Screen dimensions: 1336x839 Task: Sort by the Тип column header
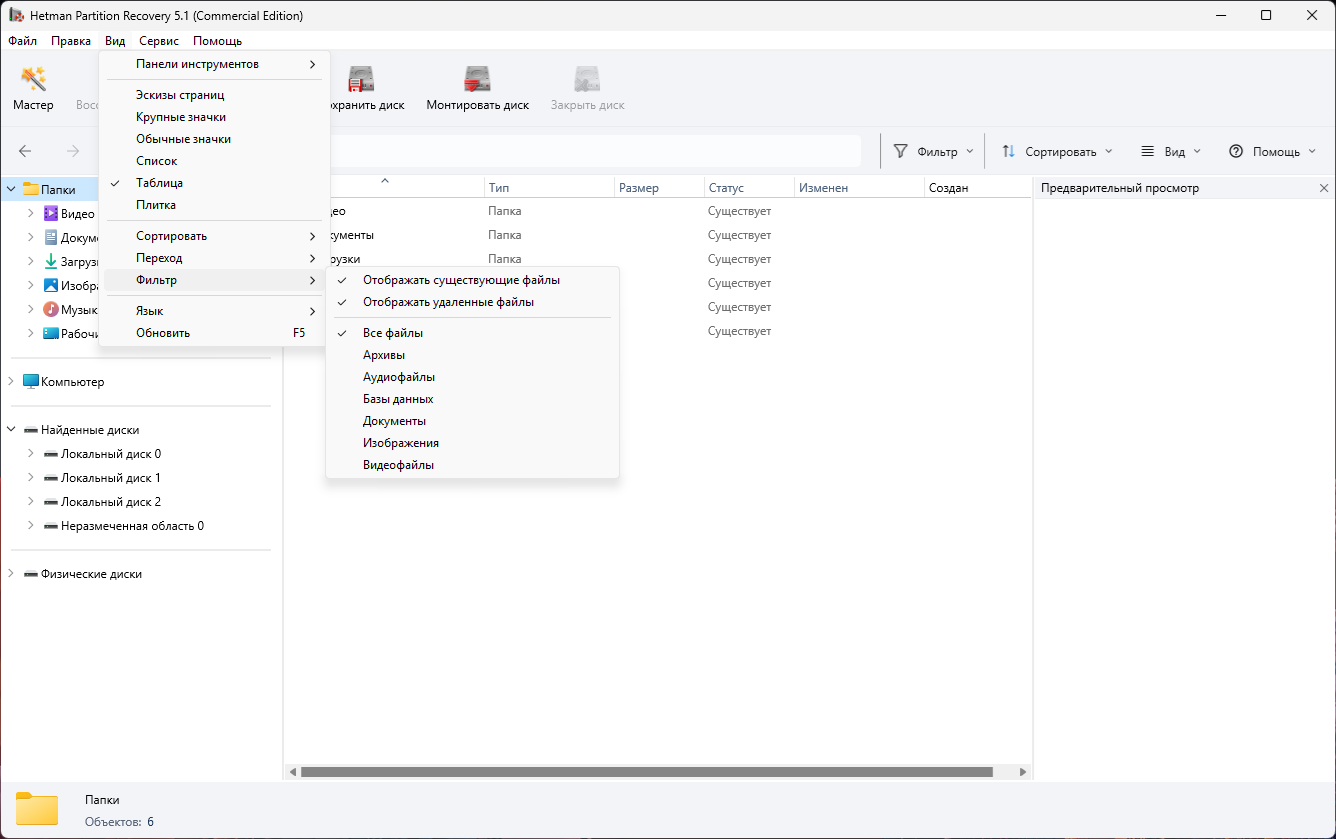pos(549,188)
